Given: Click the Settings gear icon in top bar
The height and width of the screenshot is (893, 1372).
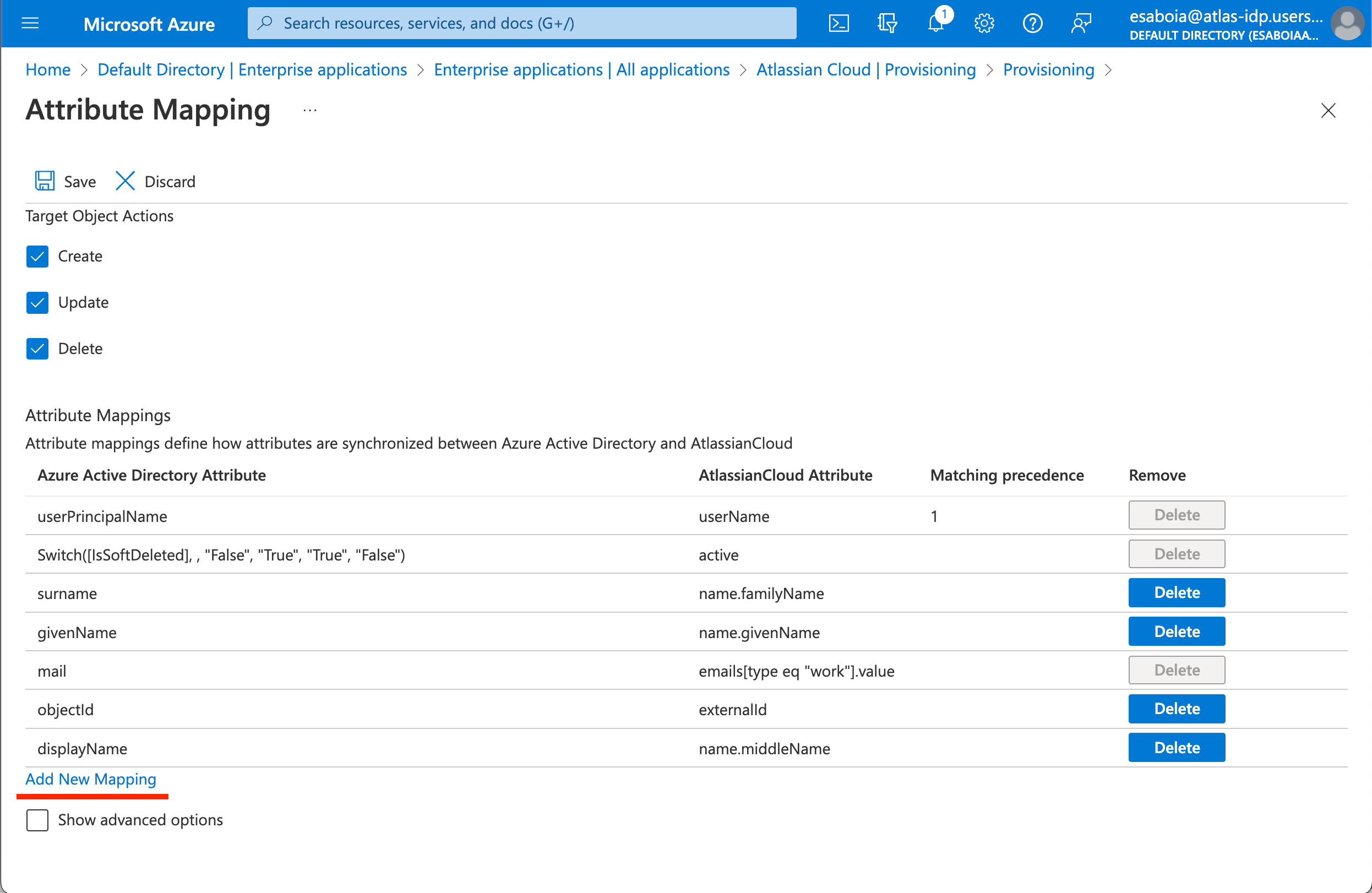Looking at the screenshot, I should coord(985,22).
